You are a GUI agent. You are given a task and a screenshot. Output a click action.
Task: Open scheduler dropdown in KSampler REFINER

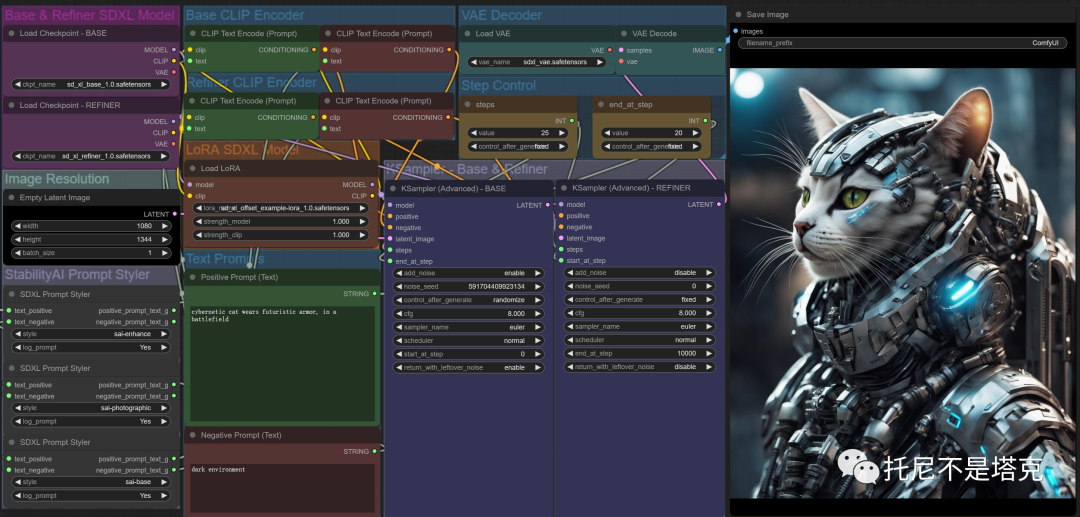click(x=639, y=340)
